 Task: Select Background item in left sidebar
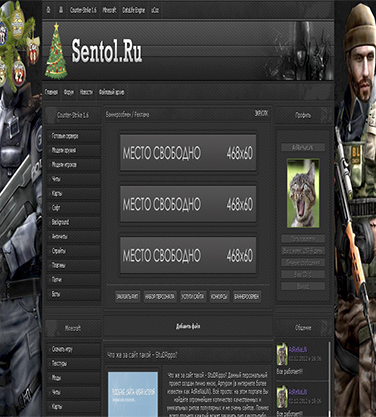click(73, 222)
